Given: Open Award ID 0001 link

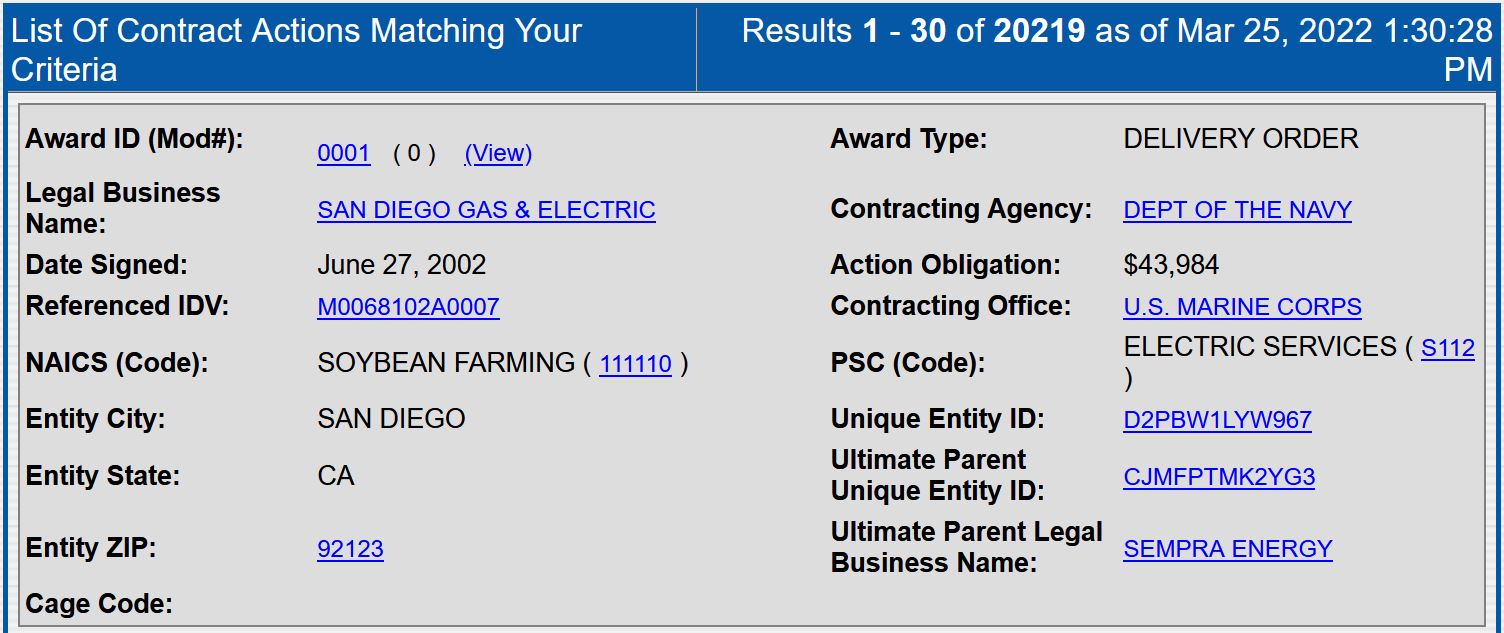Looking at the screenshot, I should 343,153.
